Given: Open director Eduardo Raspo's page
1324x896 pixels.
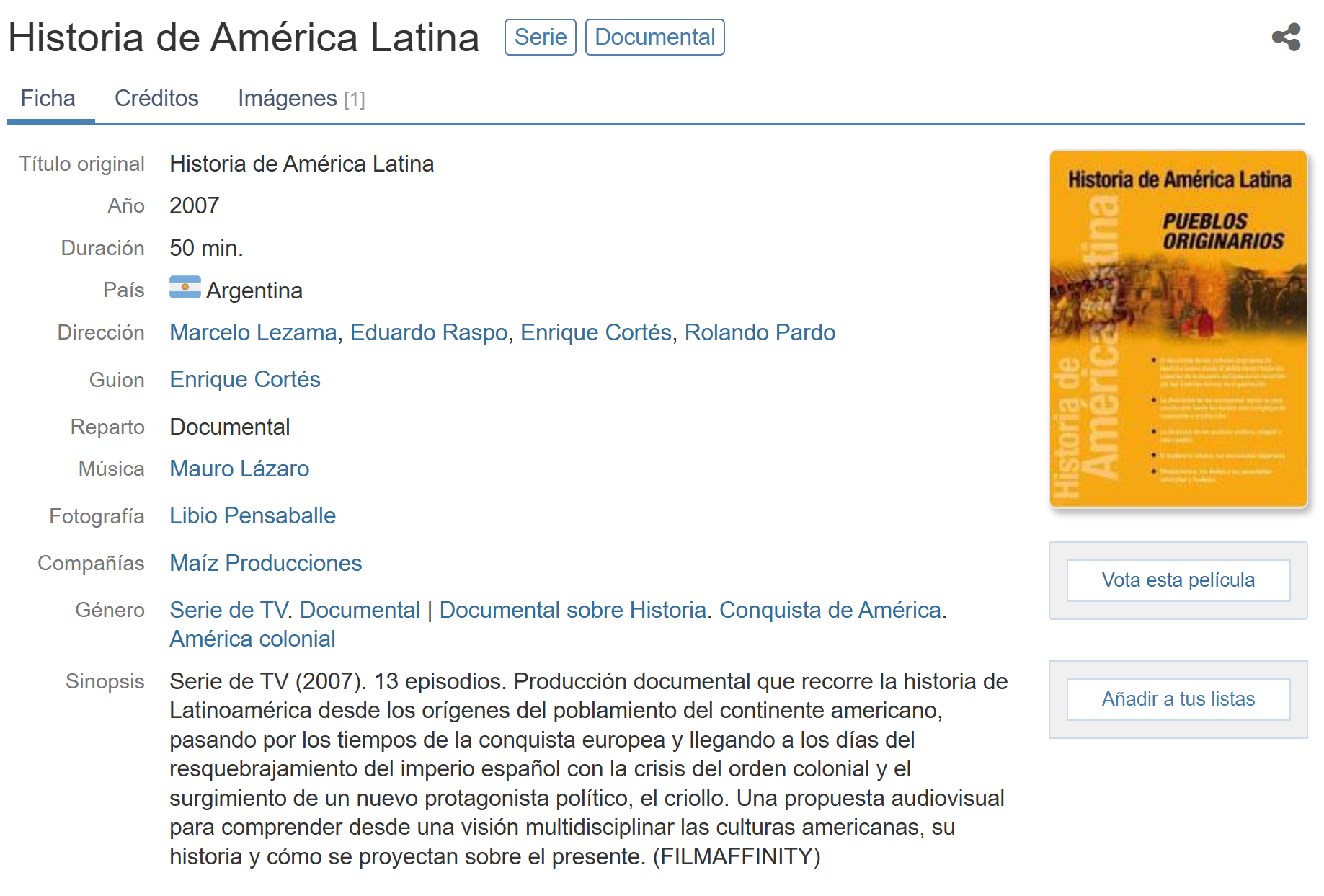Looking at the screenshot, I should 428,332.
